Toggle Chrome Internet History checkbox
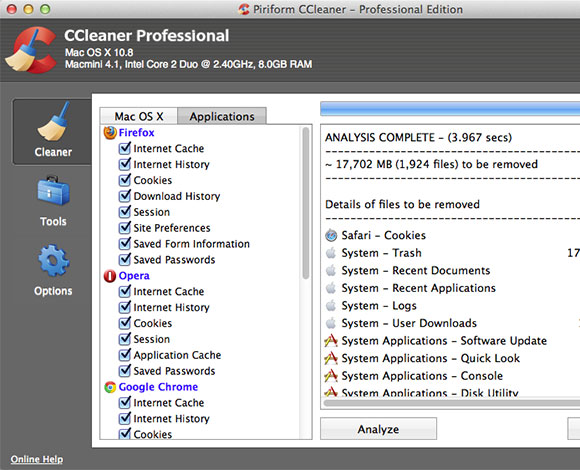Screen dimensions: 580x470 125,419
